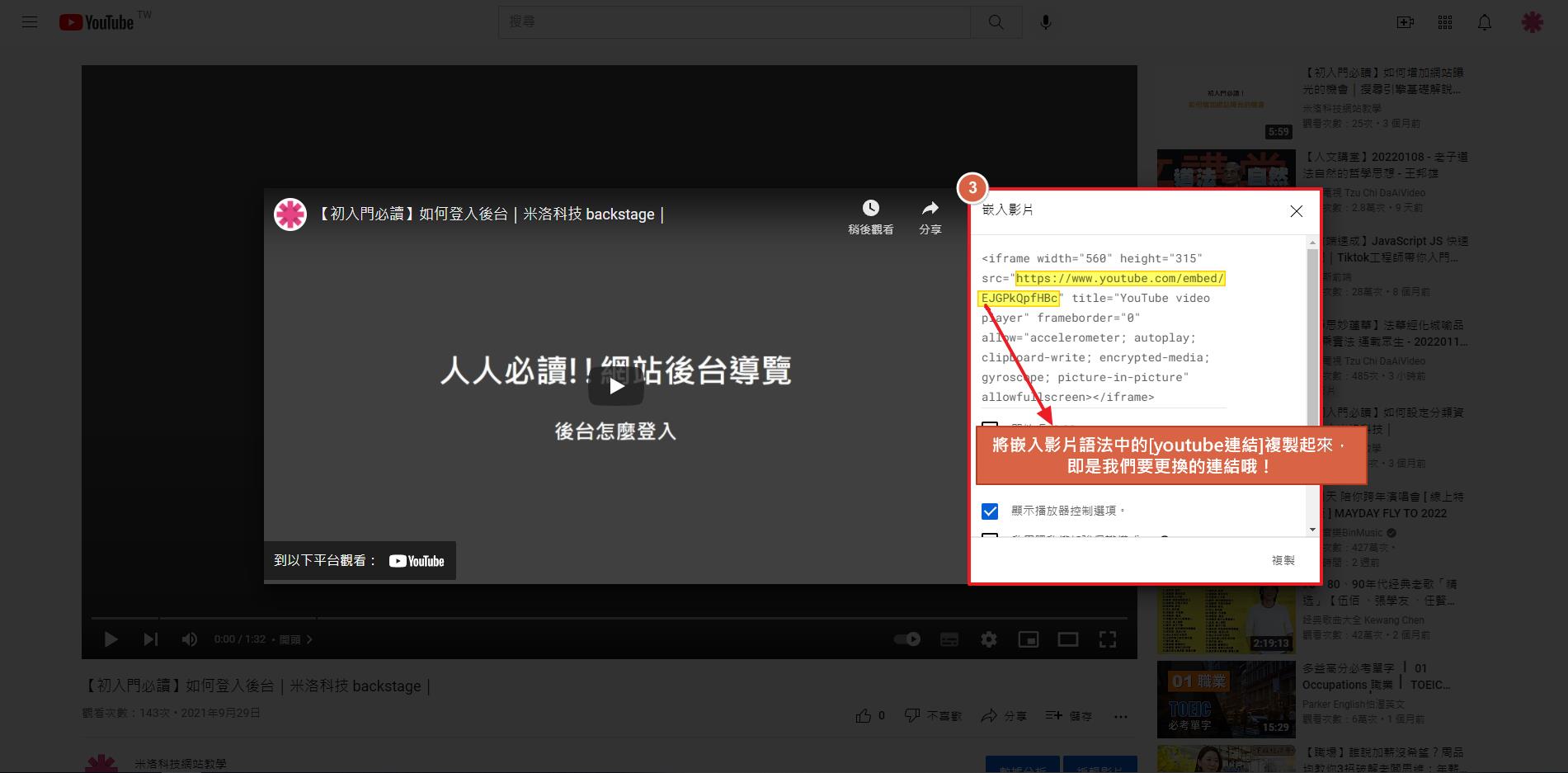Open video player settings gear
This screenshot has width=1568, height=773.
pos(988,639)
